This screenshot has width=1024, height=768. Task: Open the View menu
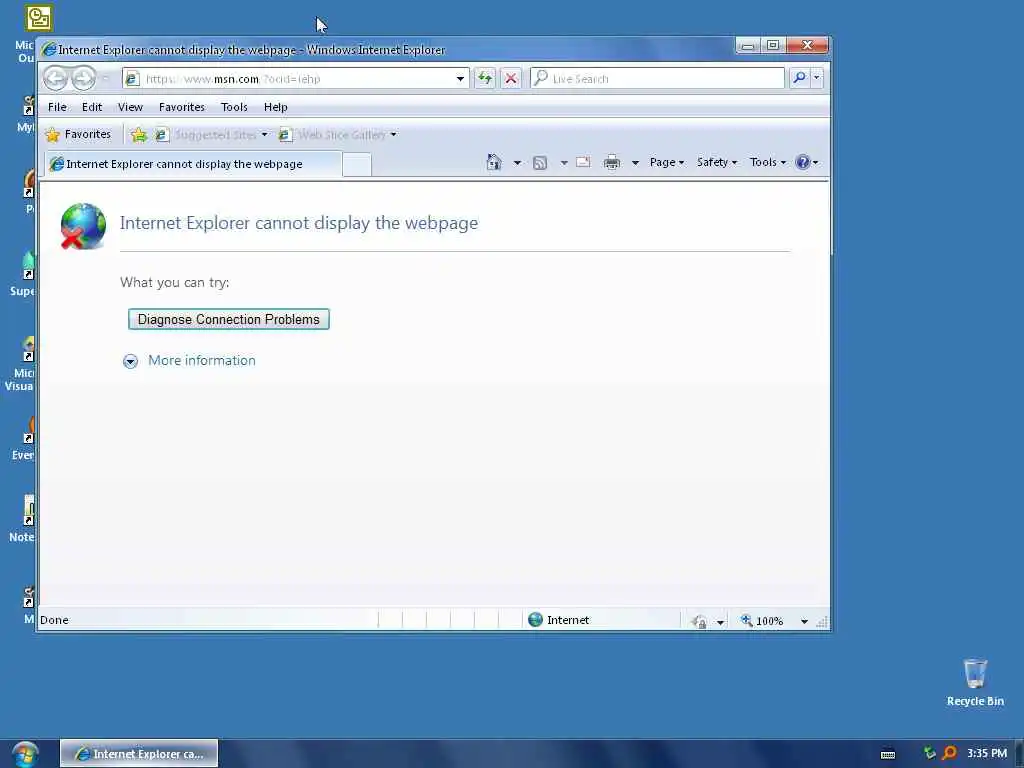(x=131, y=107)
